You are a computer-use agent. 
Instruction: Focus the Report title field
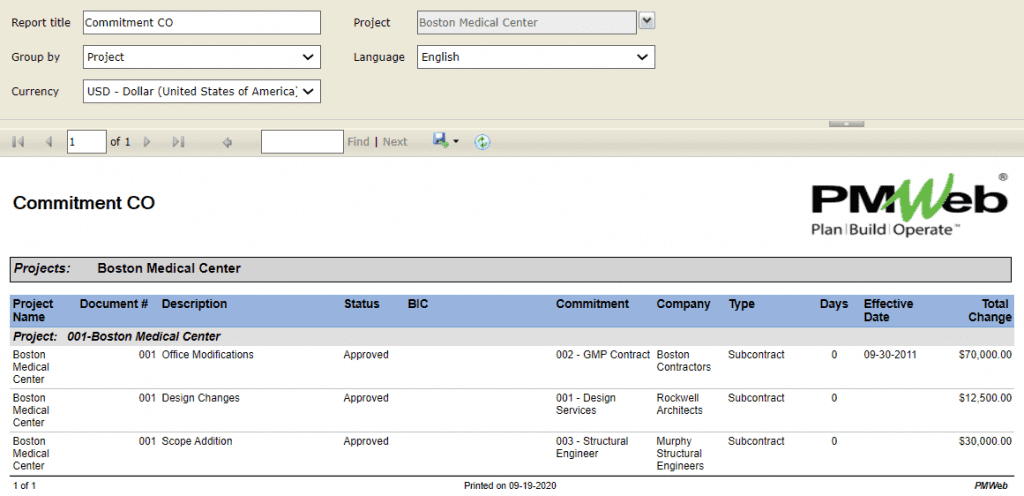click(202, 22)
